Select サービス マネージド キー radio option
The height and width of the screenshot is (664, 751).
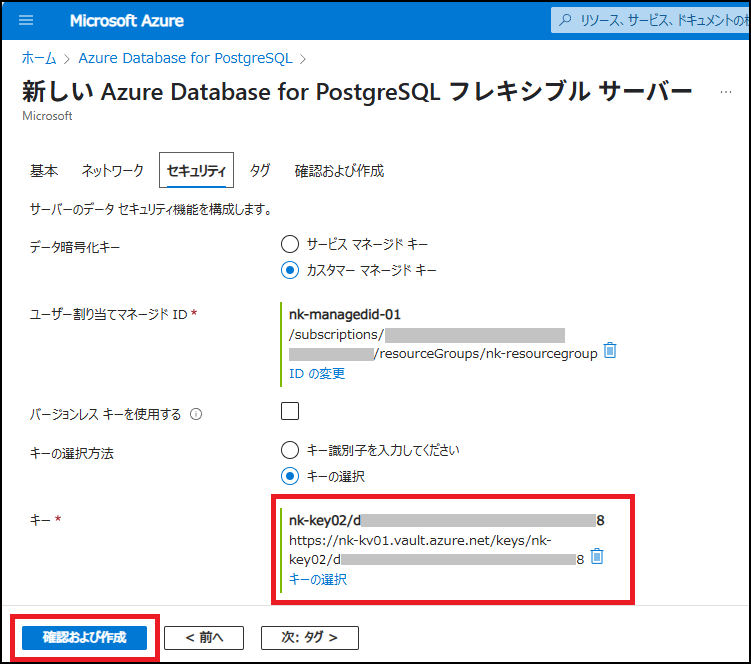click(x=290, y=244)
